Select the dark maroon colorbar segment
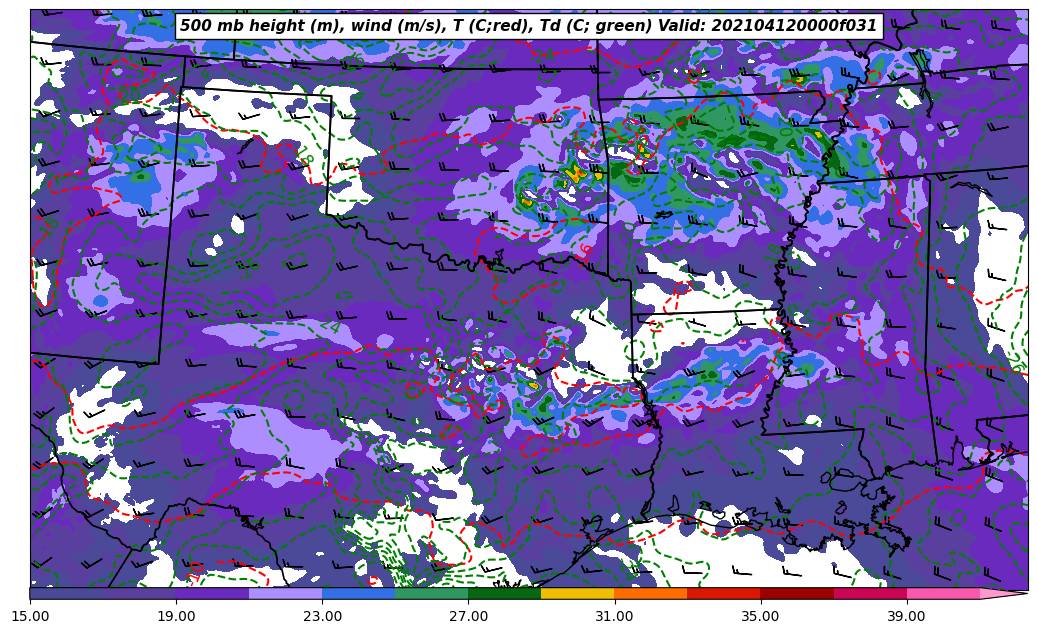Viewport: 1037px width, 633px height. 796,593
